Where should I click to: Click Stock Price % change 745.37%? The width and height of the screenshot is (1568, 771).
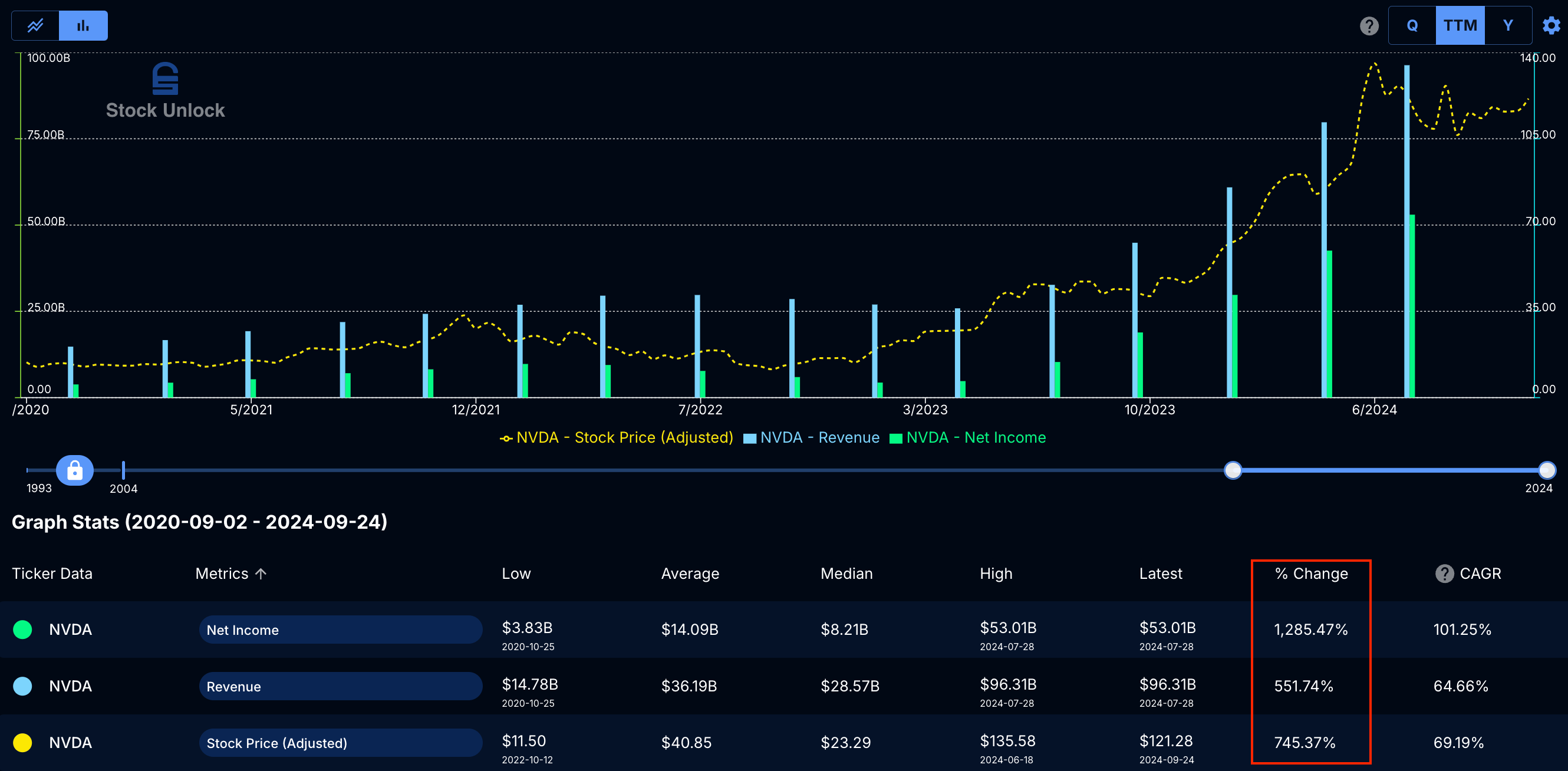(1305, 742)
